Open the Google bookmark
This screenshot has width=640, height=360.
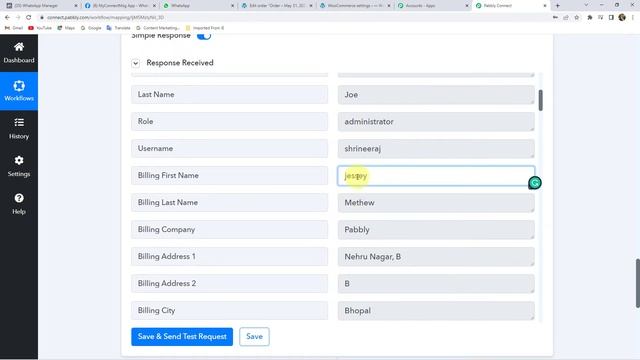point(91,28)
